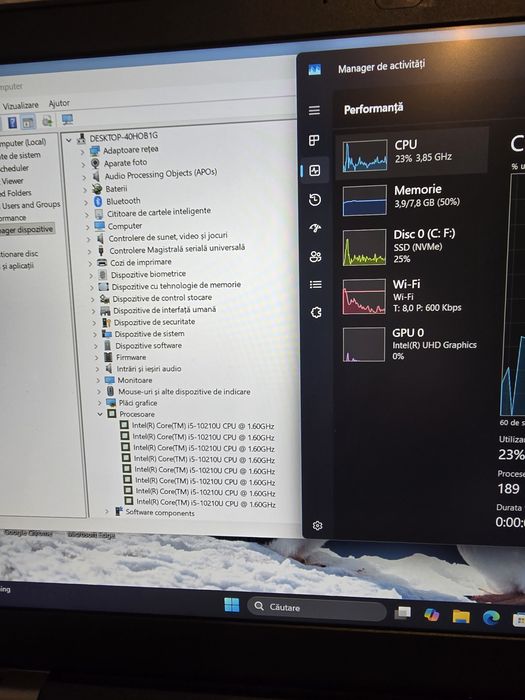
Task: Open Processes page icon in Task Manager
Action: click(x=314, y=140)
